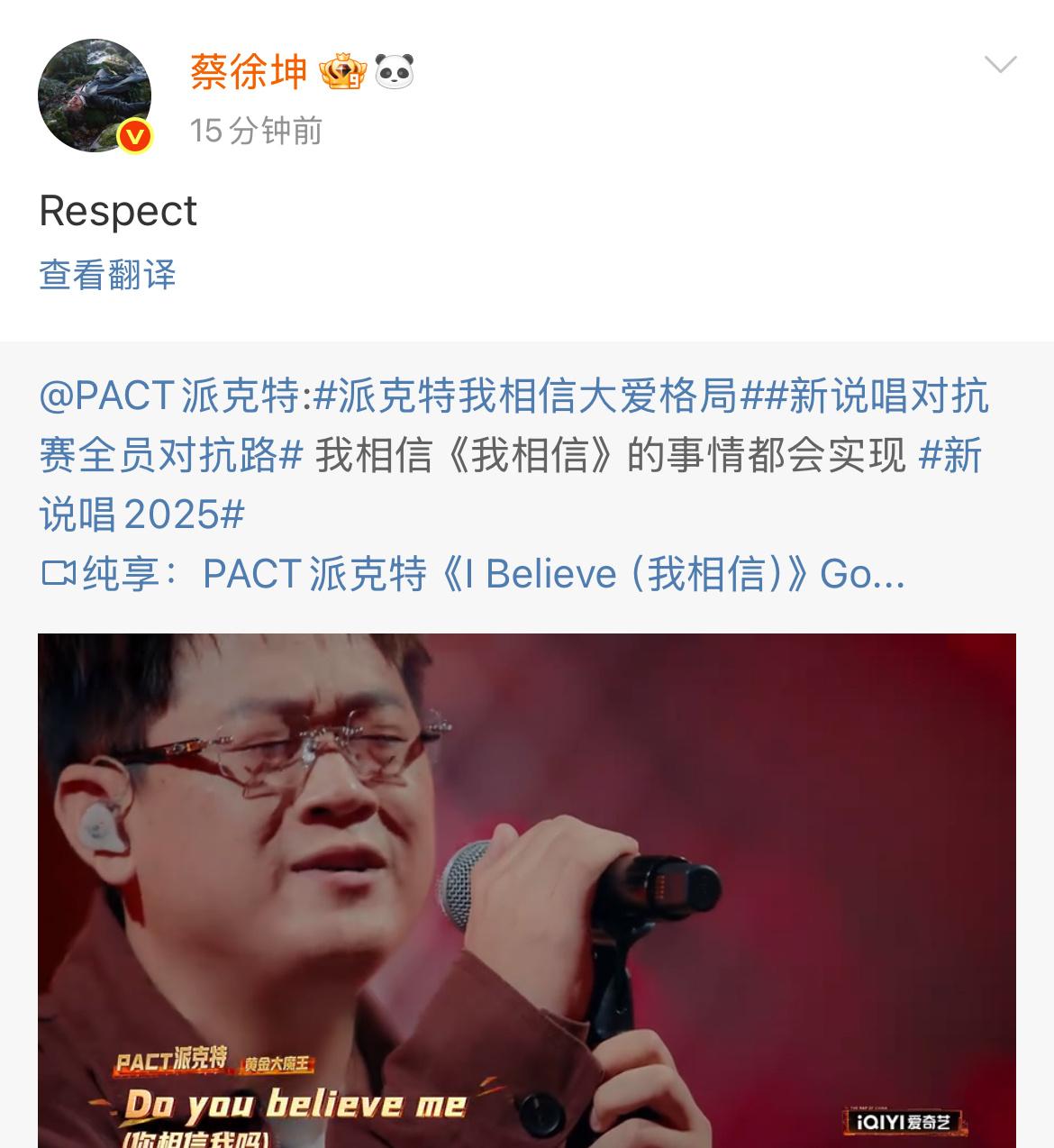Tap the 15分钟前 timestamp
Viewport: 1054px width, 1148px height.
click(256, 131)
